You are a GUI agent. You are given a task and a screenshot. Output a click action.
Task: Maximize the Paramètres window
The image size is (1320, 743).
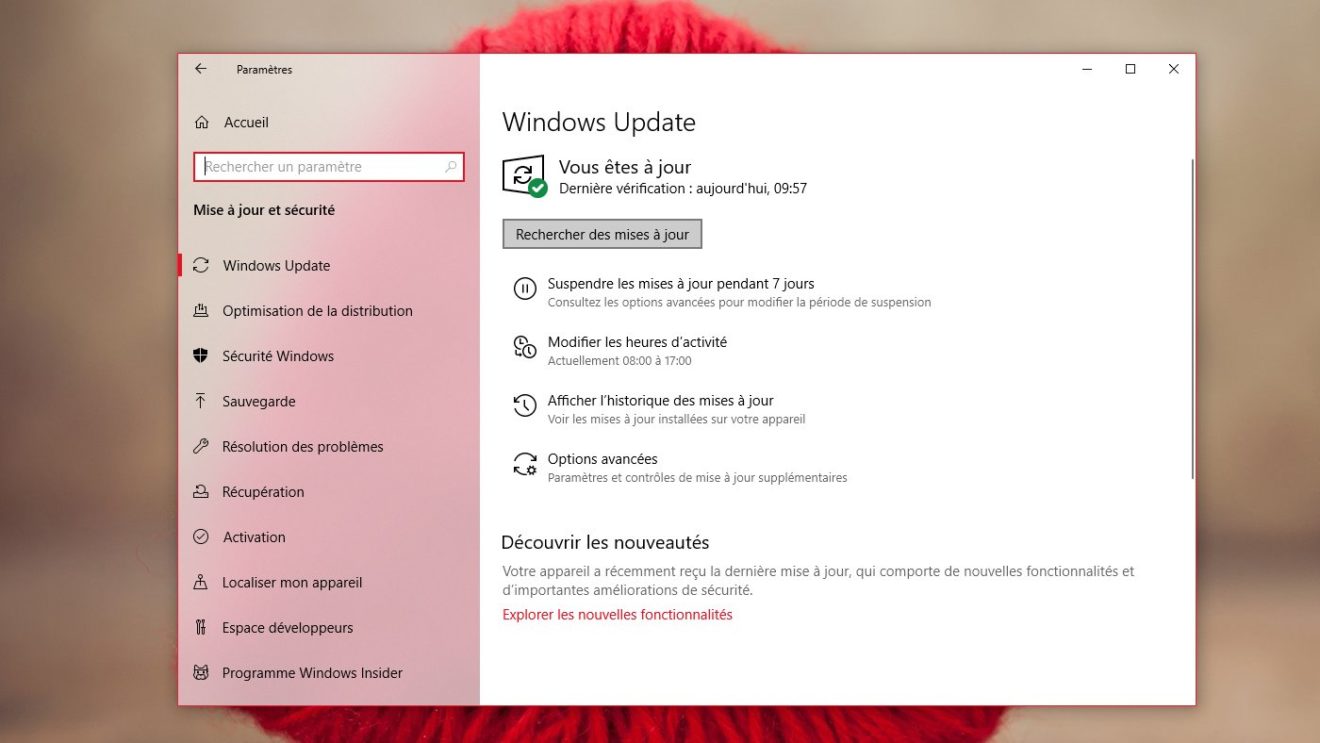click(x=1130, y=69)
